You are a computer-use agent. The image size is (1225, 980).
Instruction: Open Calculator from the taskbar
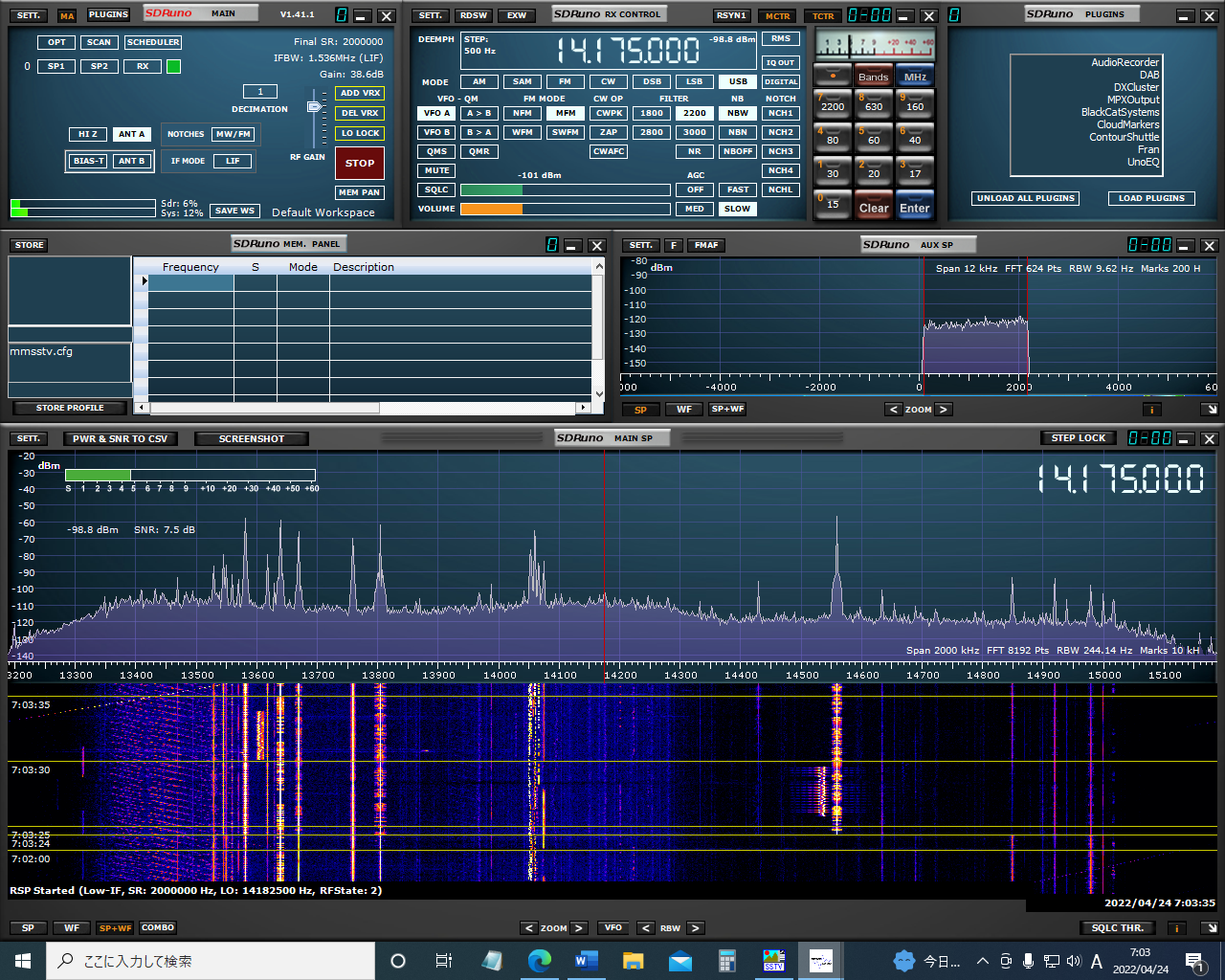click(x=726, y=961)
